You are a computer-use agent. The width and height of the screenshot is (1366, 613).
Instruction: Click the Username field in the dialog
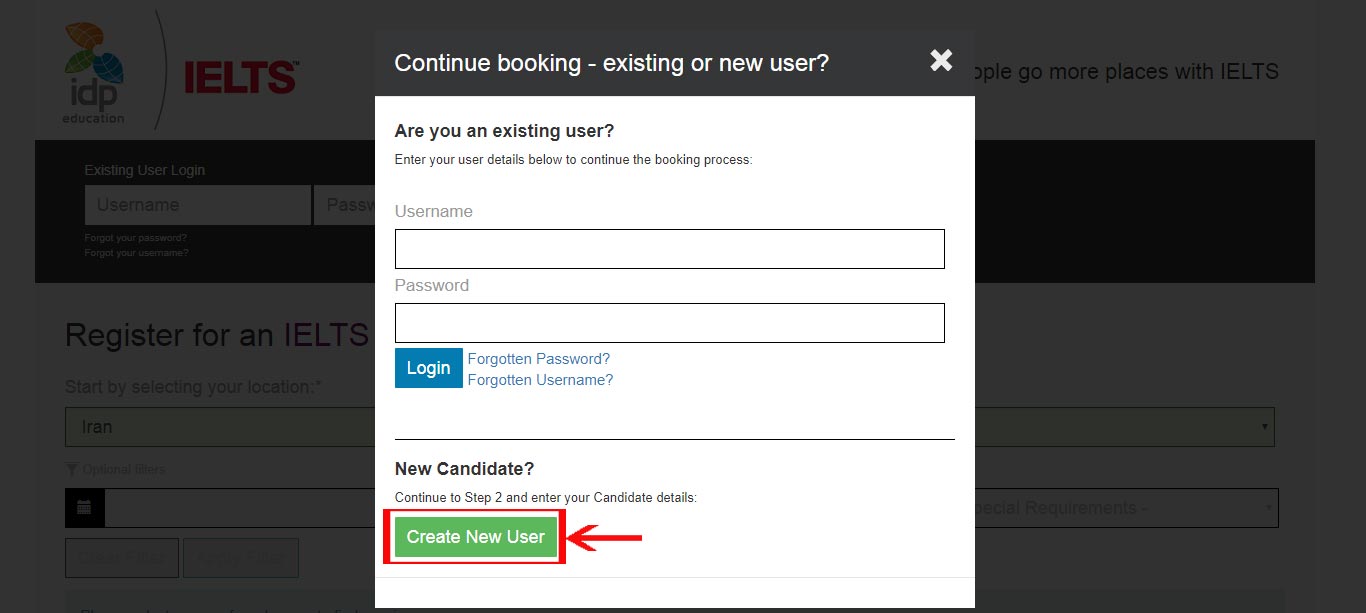pos(669,249)
